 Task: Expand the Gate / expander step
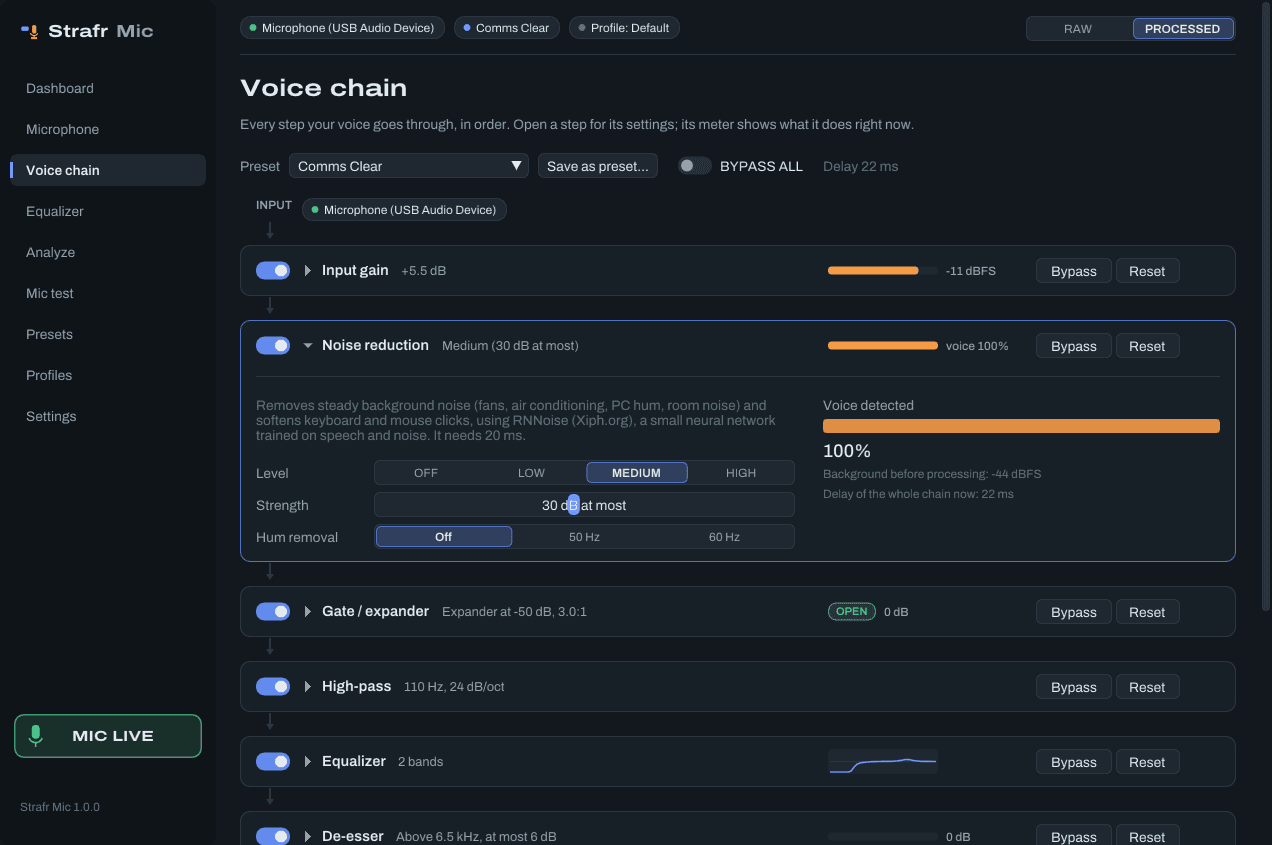point(308,612)
